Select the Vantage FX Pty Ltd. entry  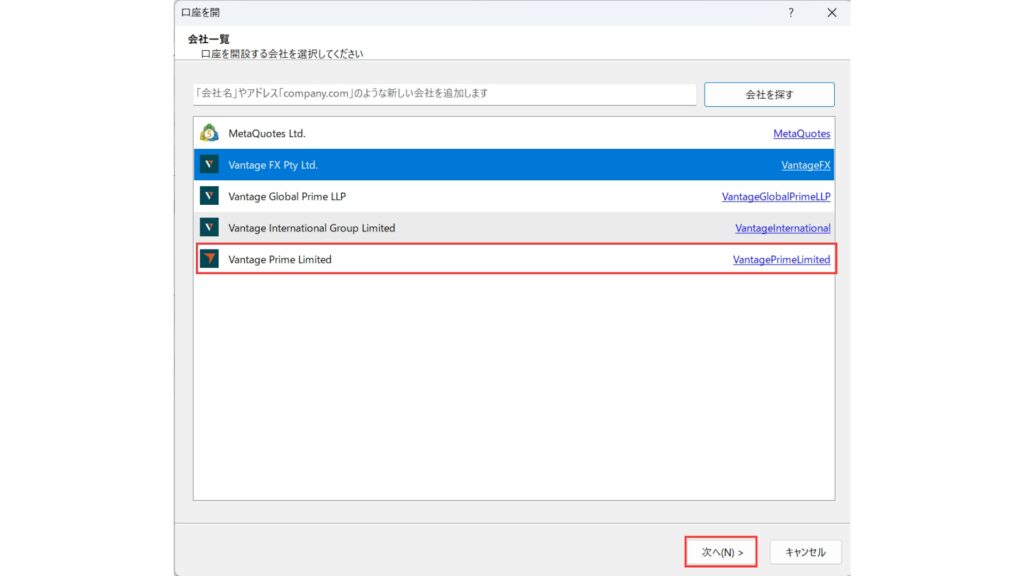click(273, 165)
